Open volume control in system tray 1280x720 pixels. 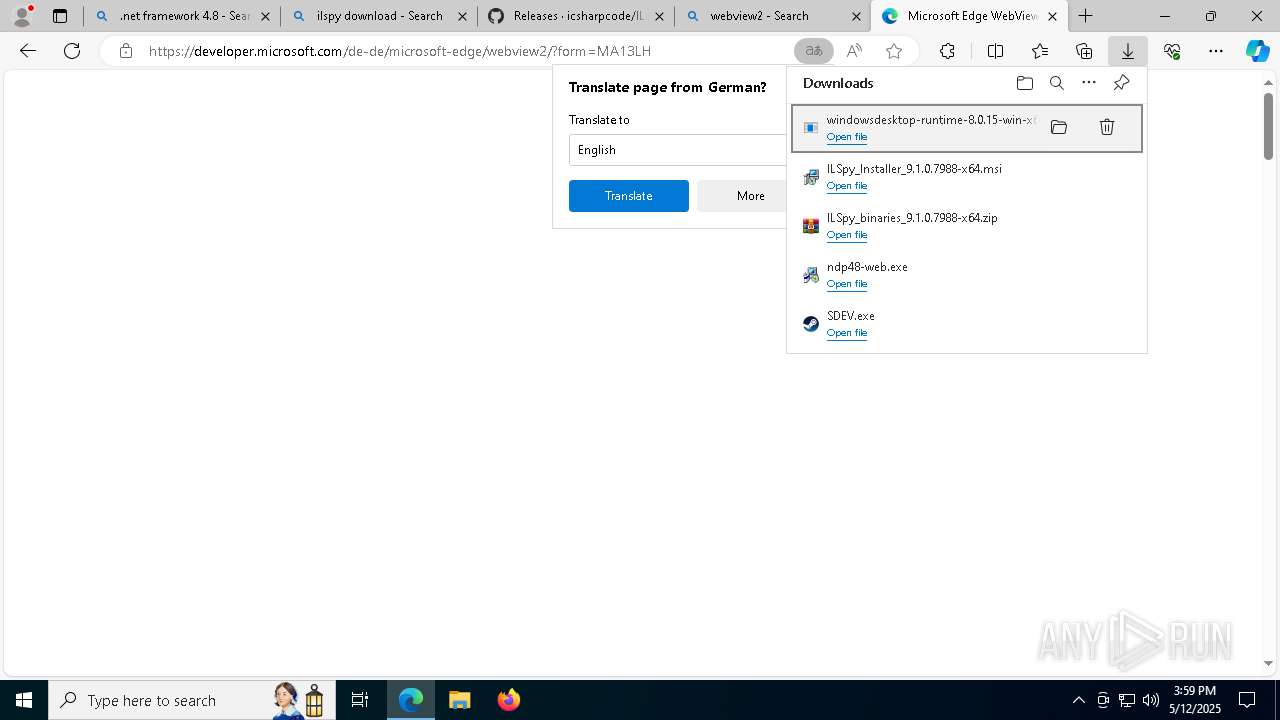coord(1151,700)
